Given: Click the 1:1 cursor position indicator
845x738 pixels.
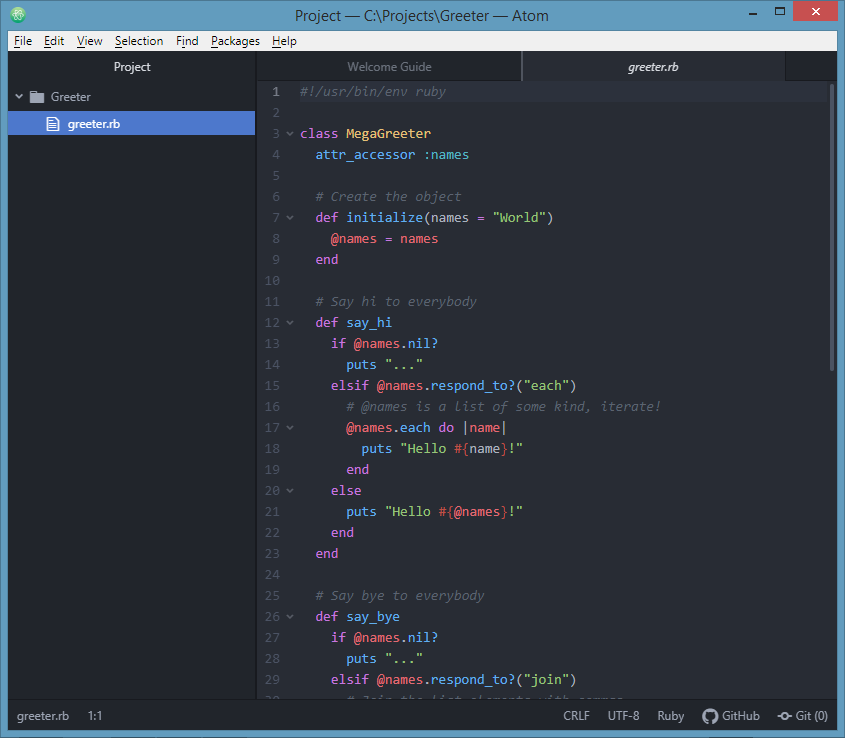Looking at the screenshot, I should 95,716.
